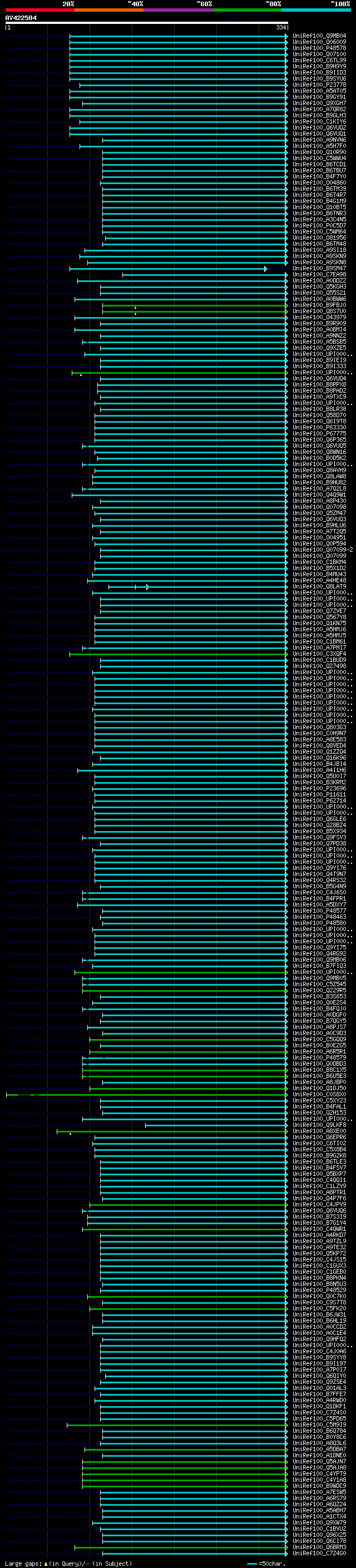Select the UniRef100_A8XE00 label
The image size is (356, 1568).
[319, 1131]
